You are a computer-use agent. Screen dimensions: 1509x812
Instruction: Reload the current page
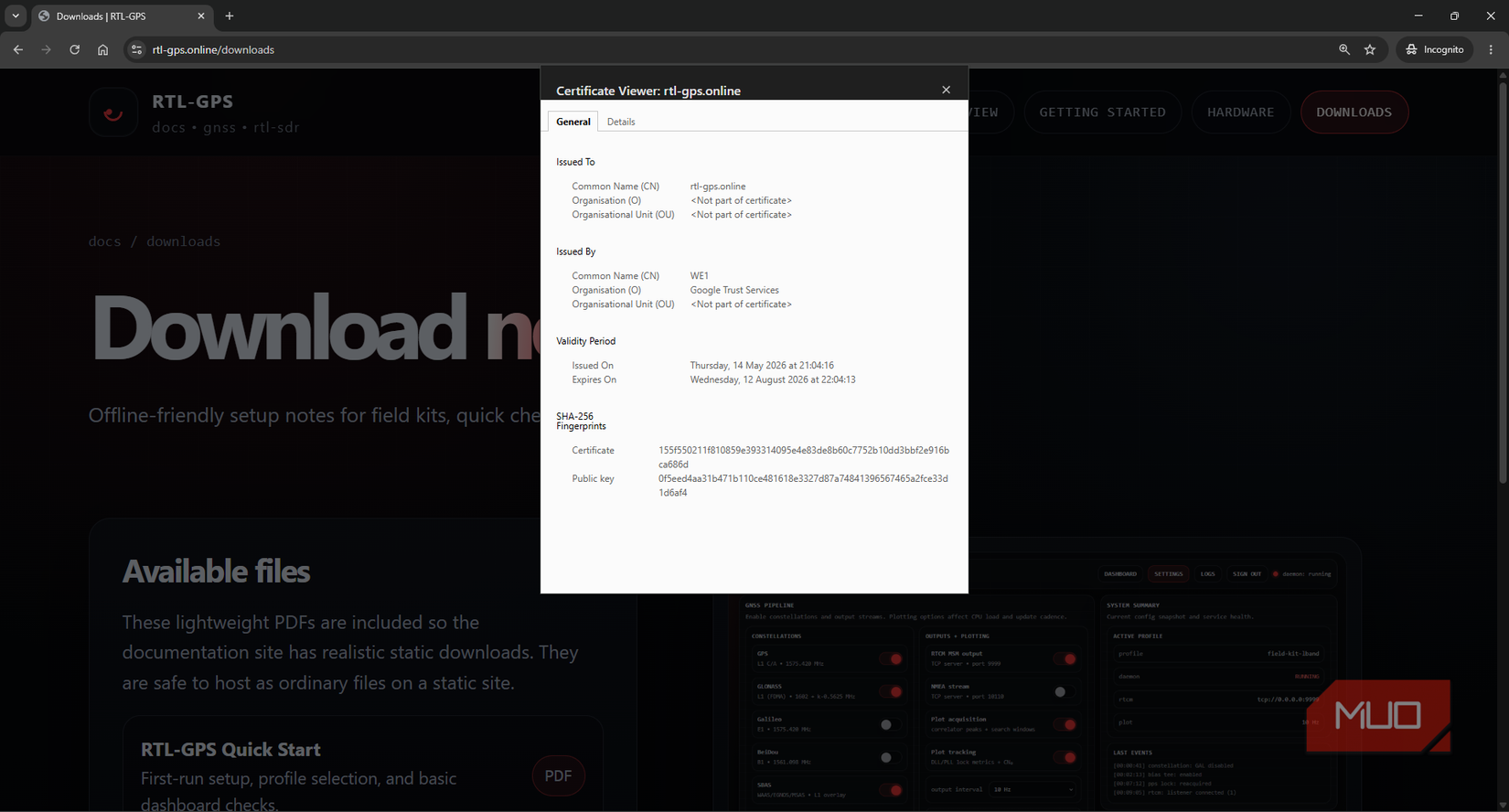tap(74, 49)
